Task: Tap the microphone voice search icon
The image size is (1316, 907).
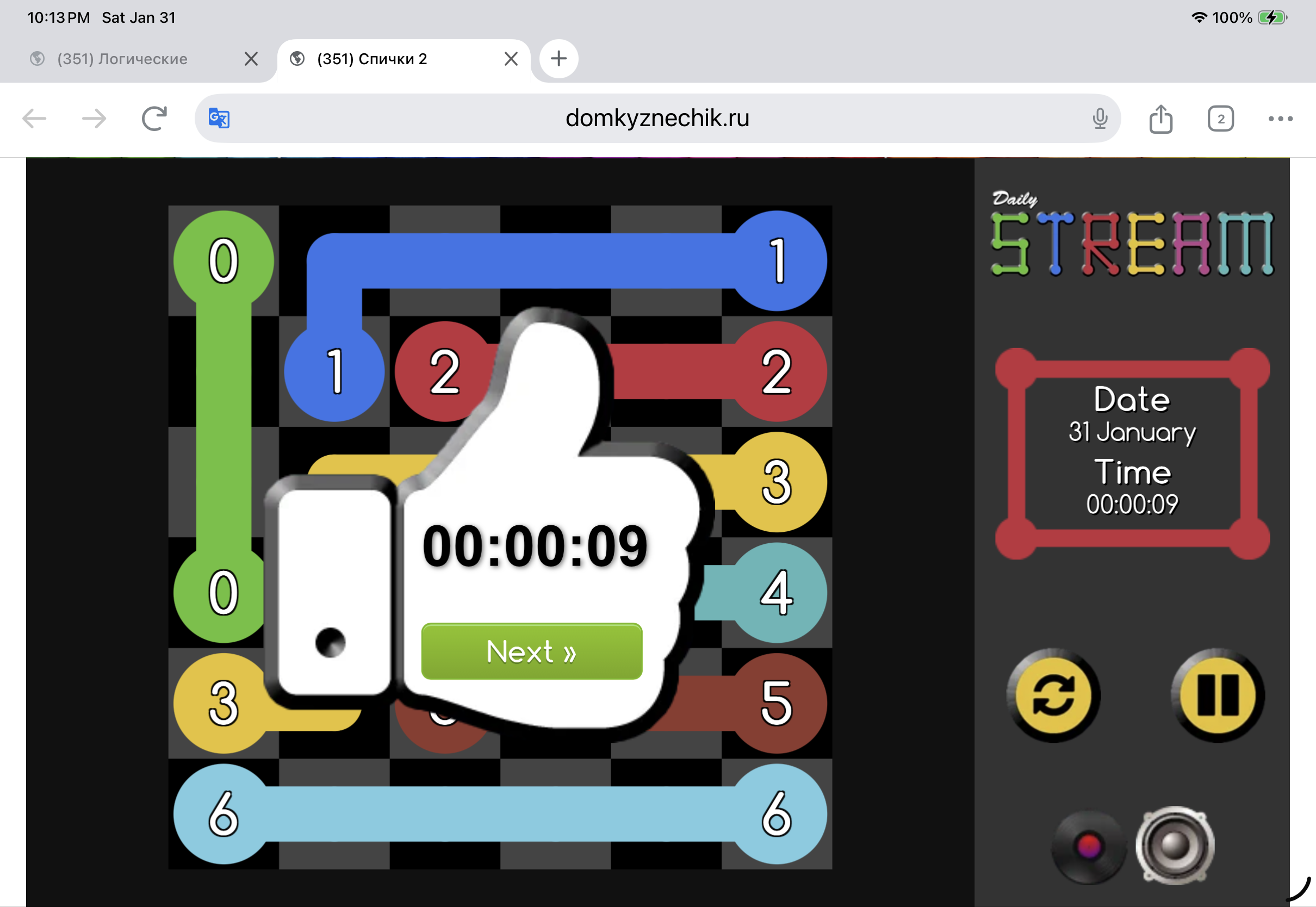Action: coord(1100,118)
